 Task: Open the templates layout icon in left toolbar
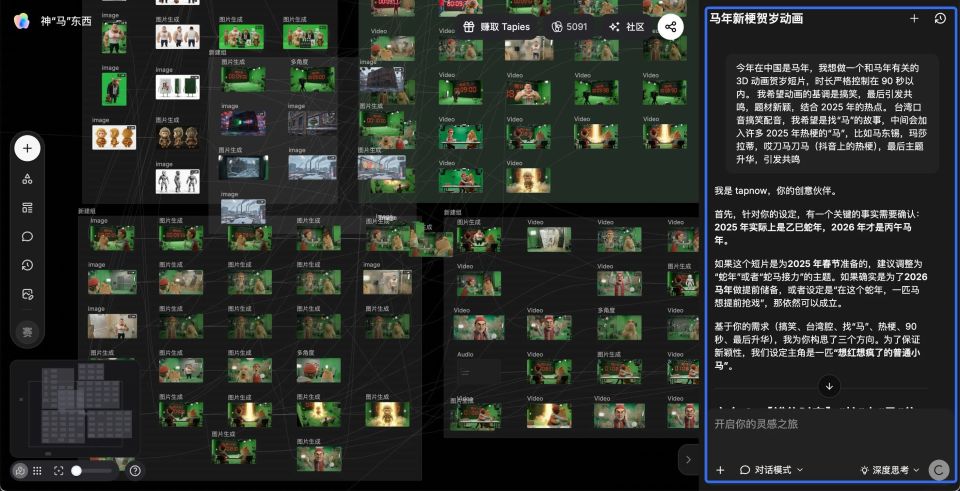coord(28,208)
